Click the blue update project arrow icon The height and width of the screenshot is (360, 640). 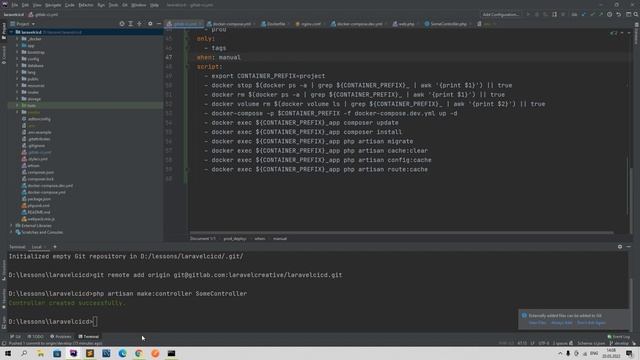[x=584, y=15]
